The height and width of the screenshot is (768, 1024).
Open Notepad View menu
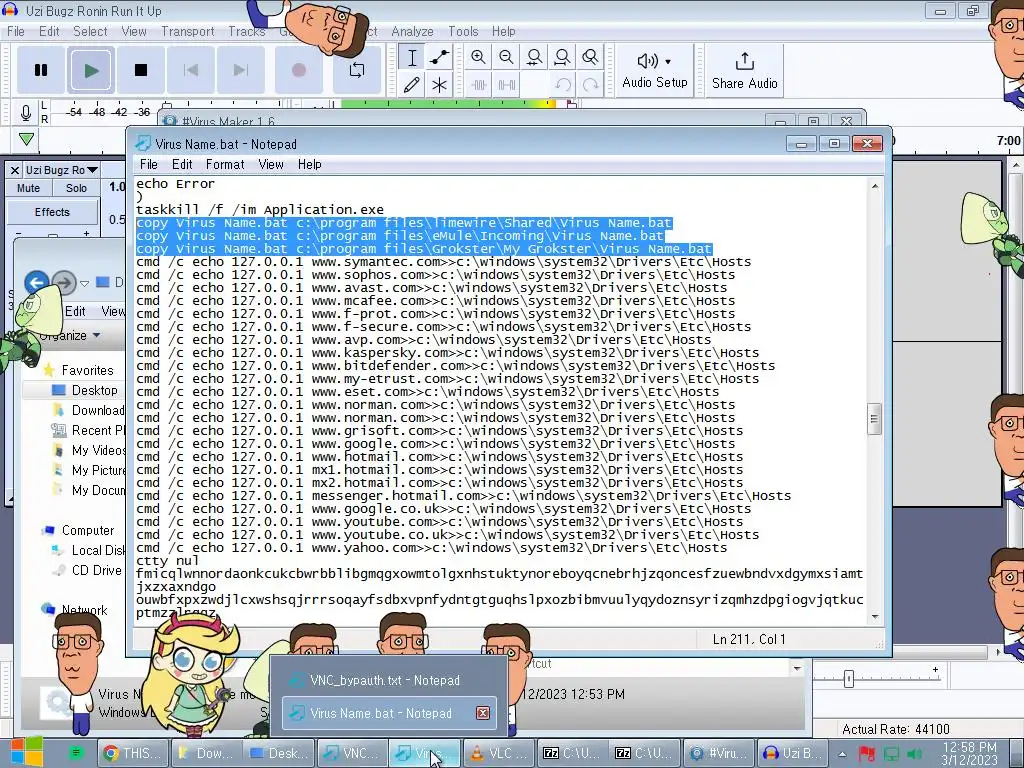(270, 165)
